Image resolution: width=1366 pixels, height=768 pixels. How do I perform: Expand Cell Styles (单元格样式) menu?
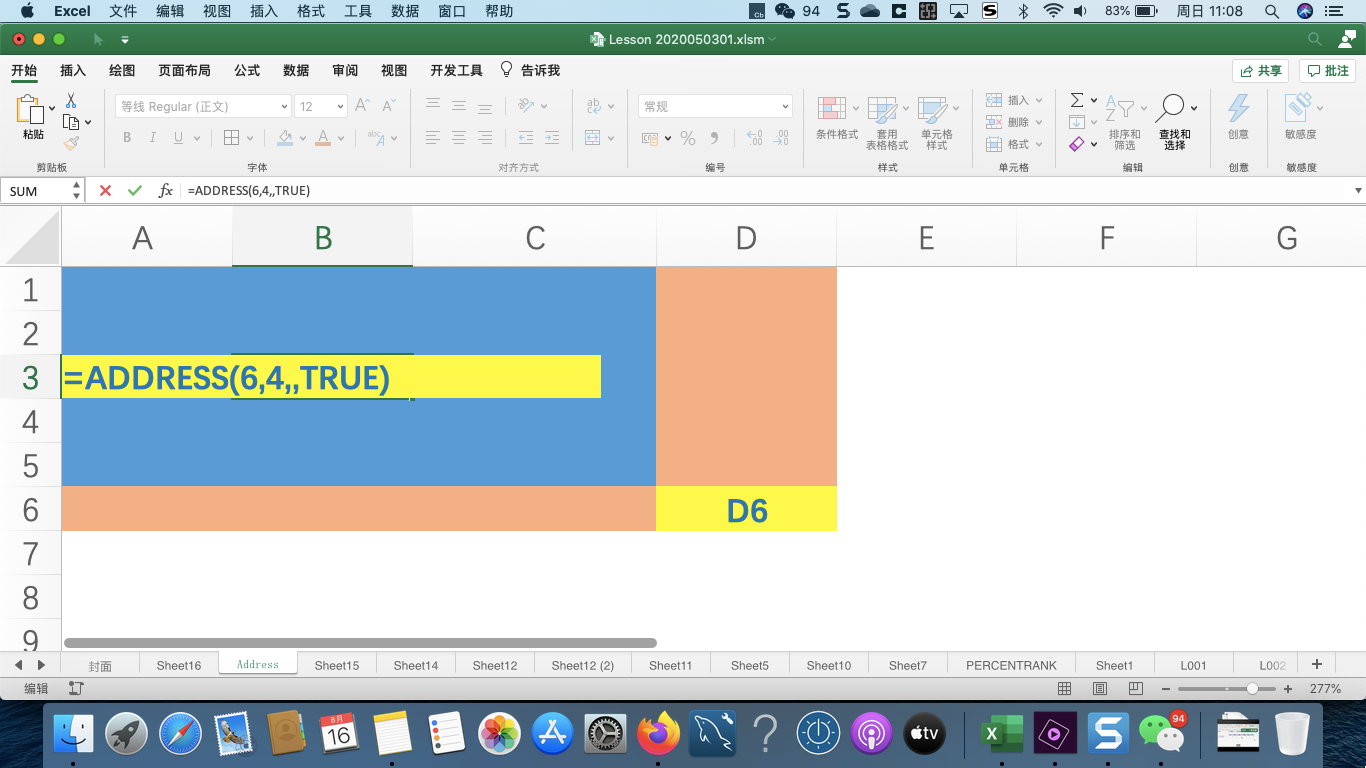(x=956, y=108)
